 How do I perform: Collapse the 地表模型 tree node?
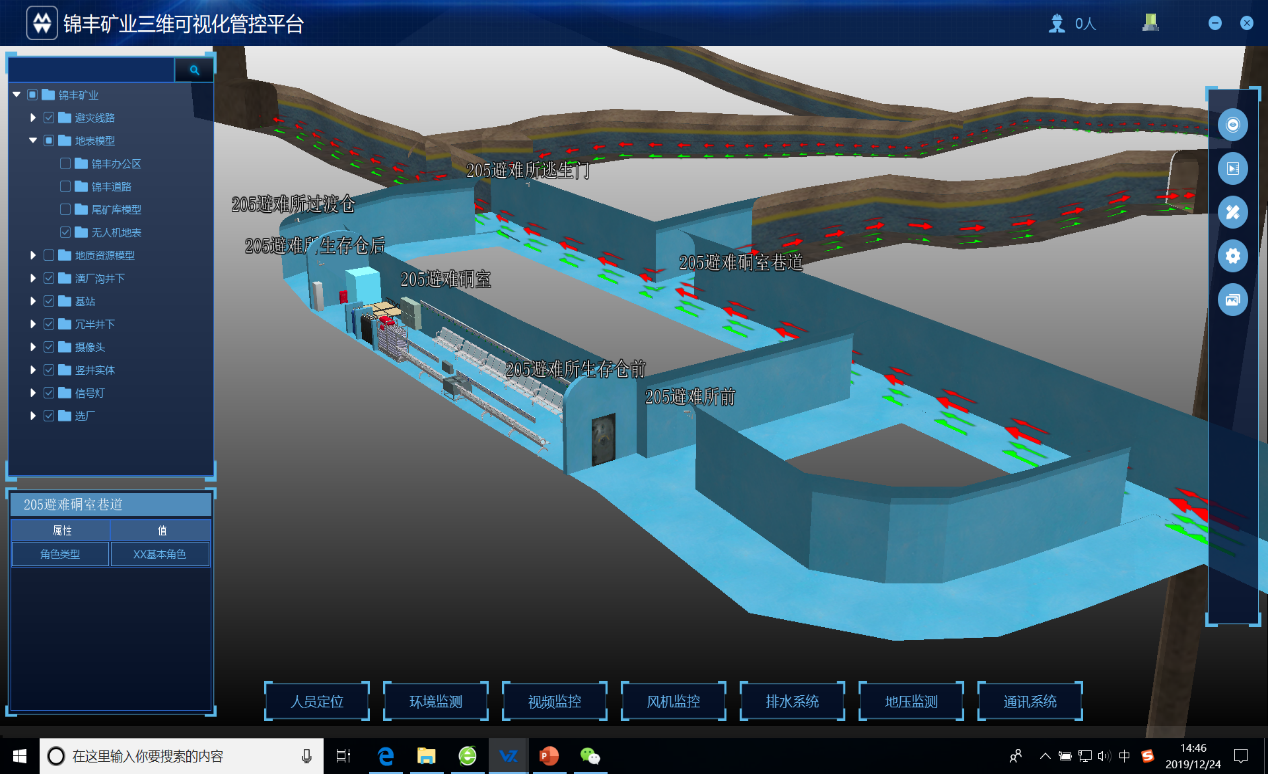[x=33, y=141]
